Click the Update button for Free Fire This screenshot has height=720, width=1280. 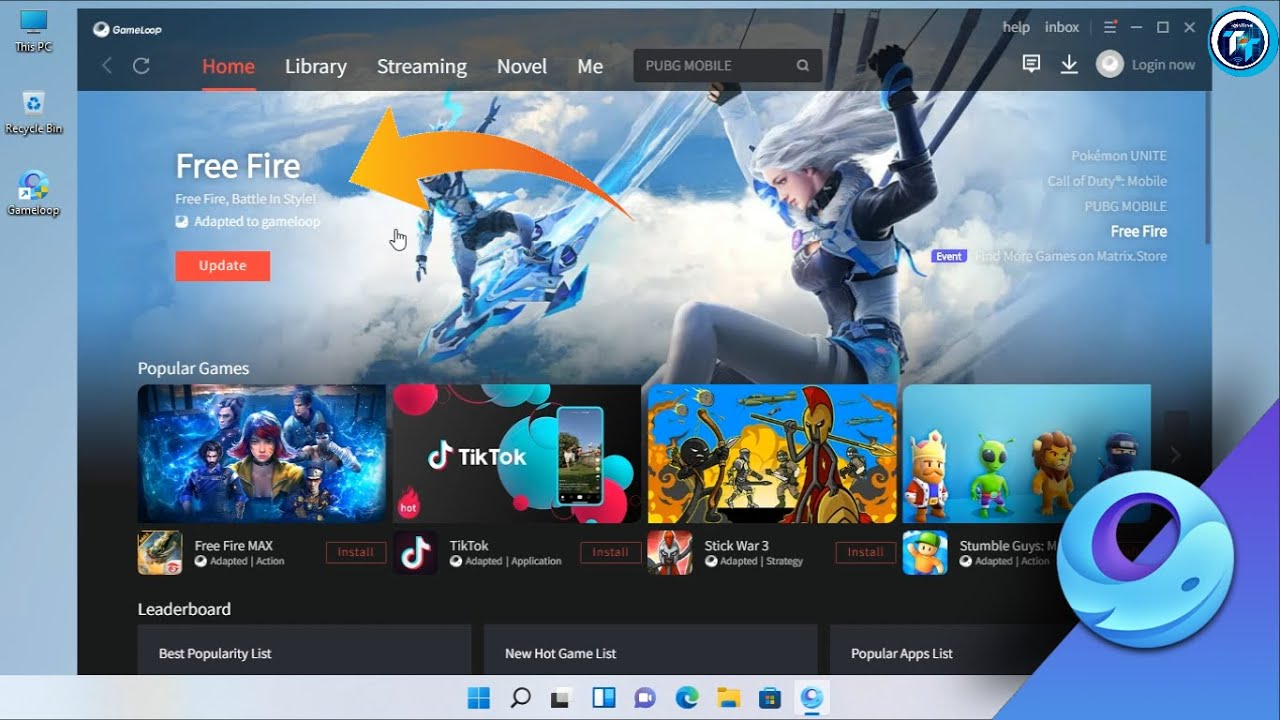222,265
